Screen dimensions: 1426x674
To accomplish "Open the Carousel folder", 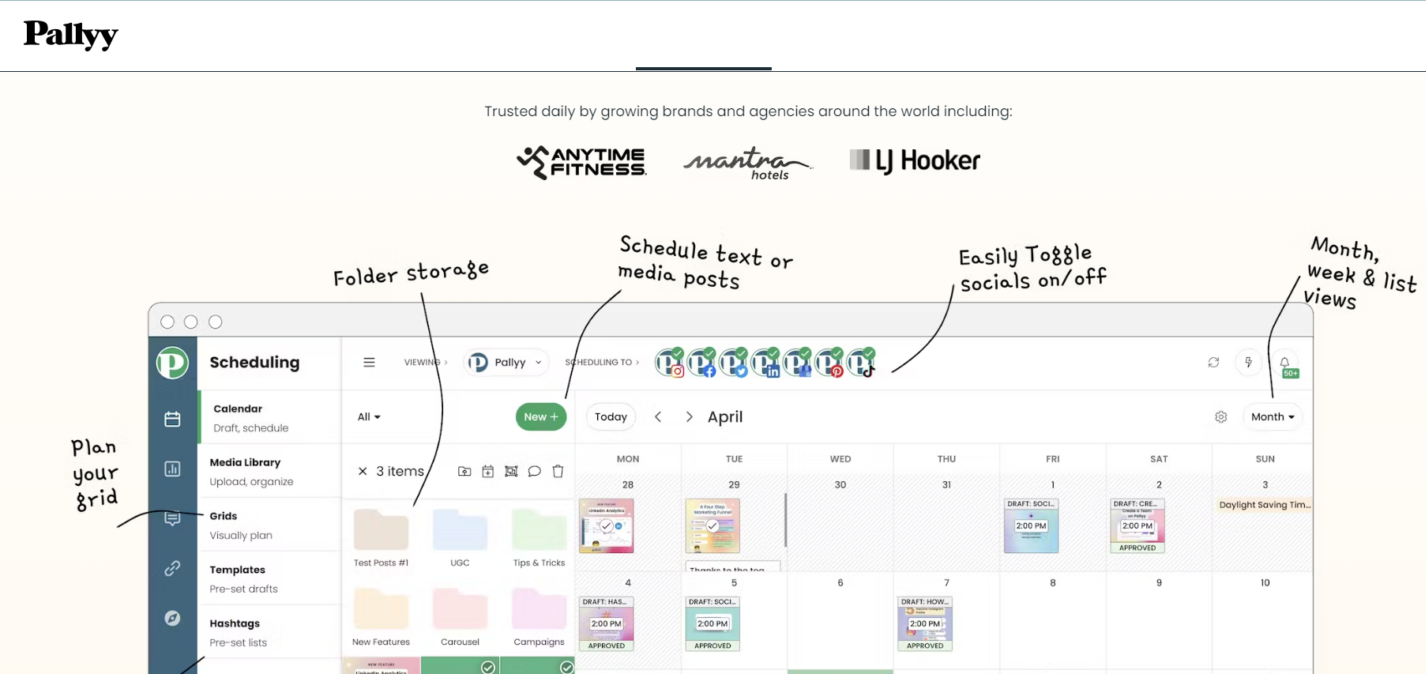I will point(460,617).
